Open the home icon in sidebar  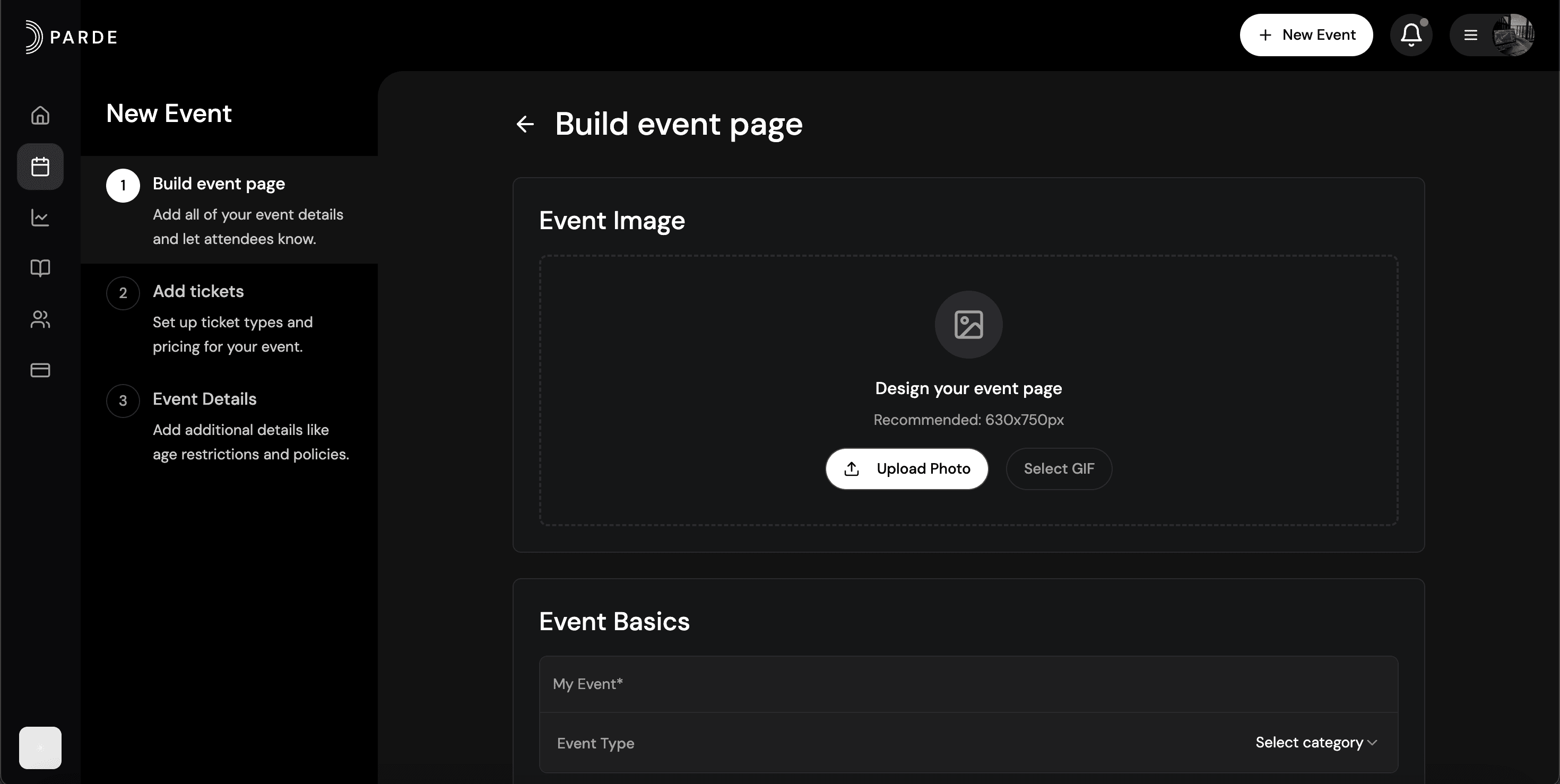coord(40,115)
